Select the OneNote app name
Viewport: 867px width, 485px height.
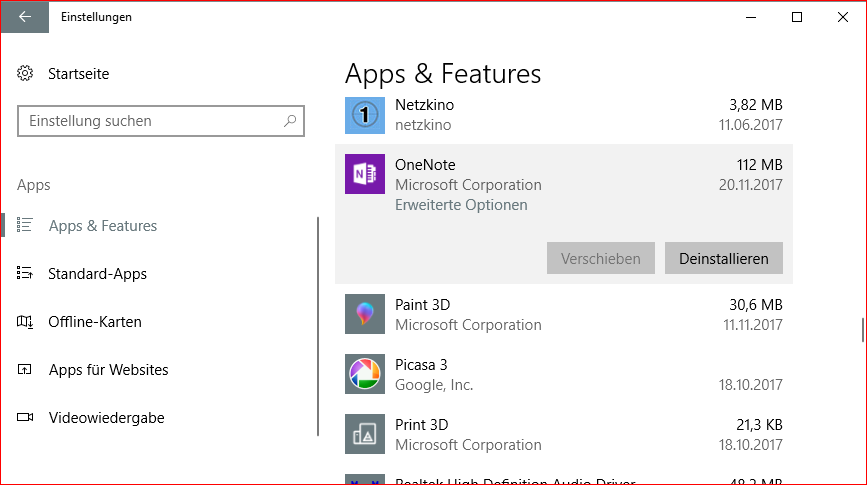(425, 165)
